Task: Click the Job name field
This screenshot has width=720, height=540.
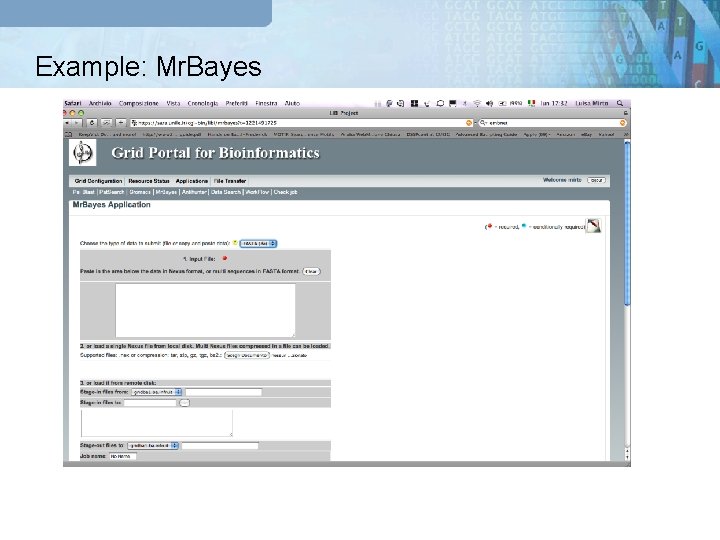Action: [x=123, y=456]
